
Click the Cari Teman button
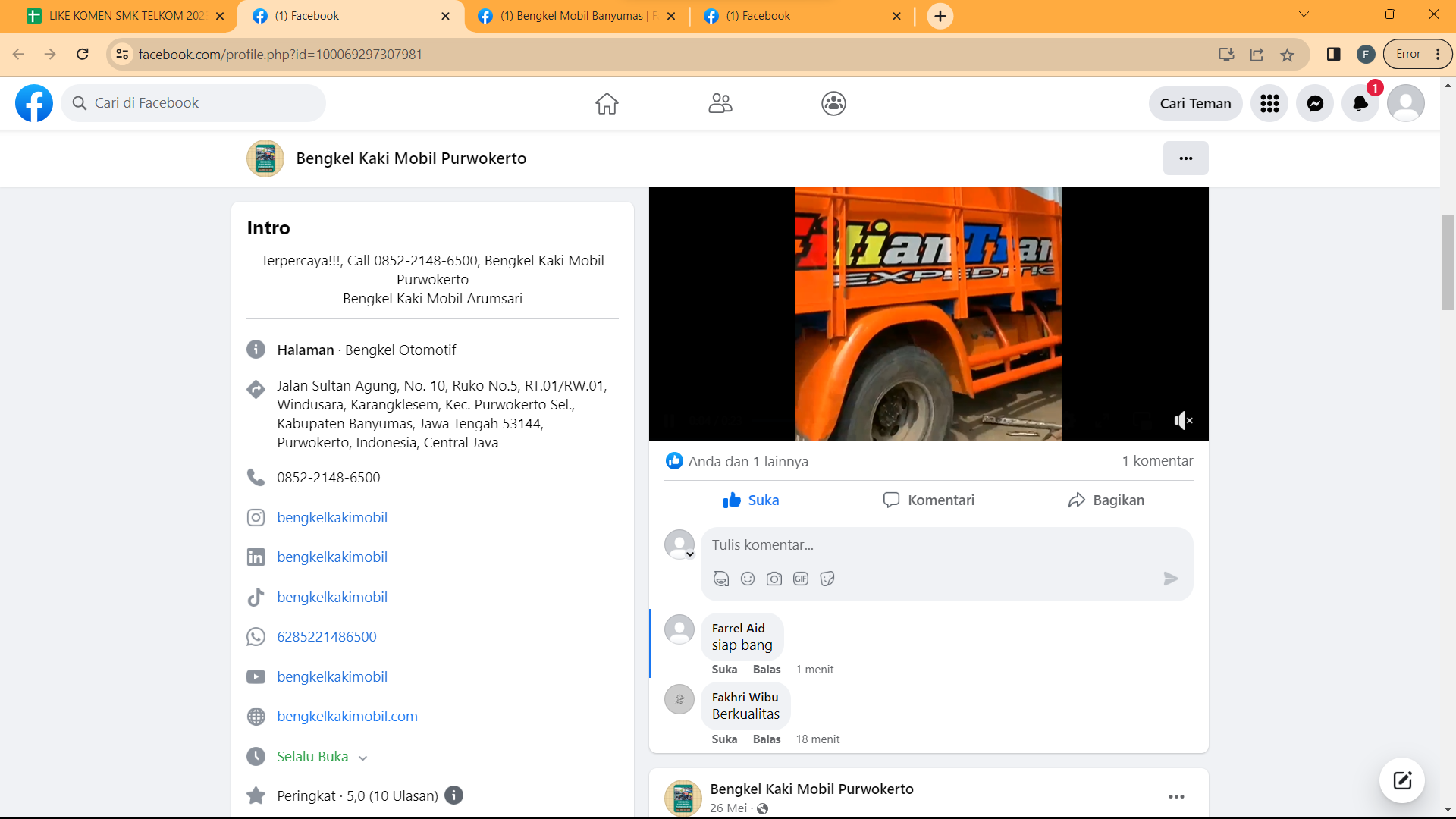[1195, 104]
